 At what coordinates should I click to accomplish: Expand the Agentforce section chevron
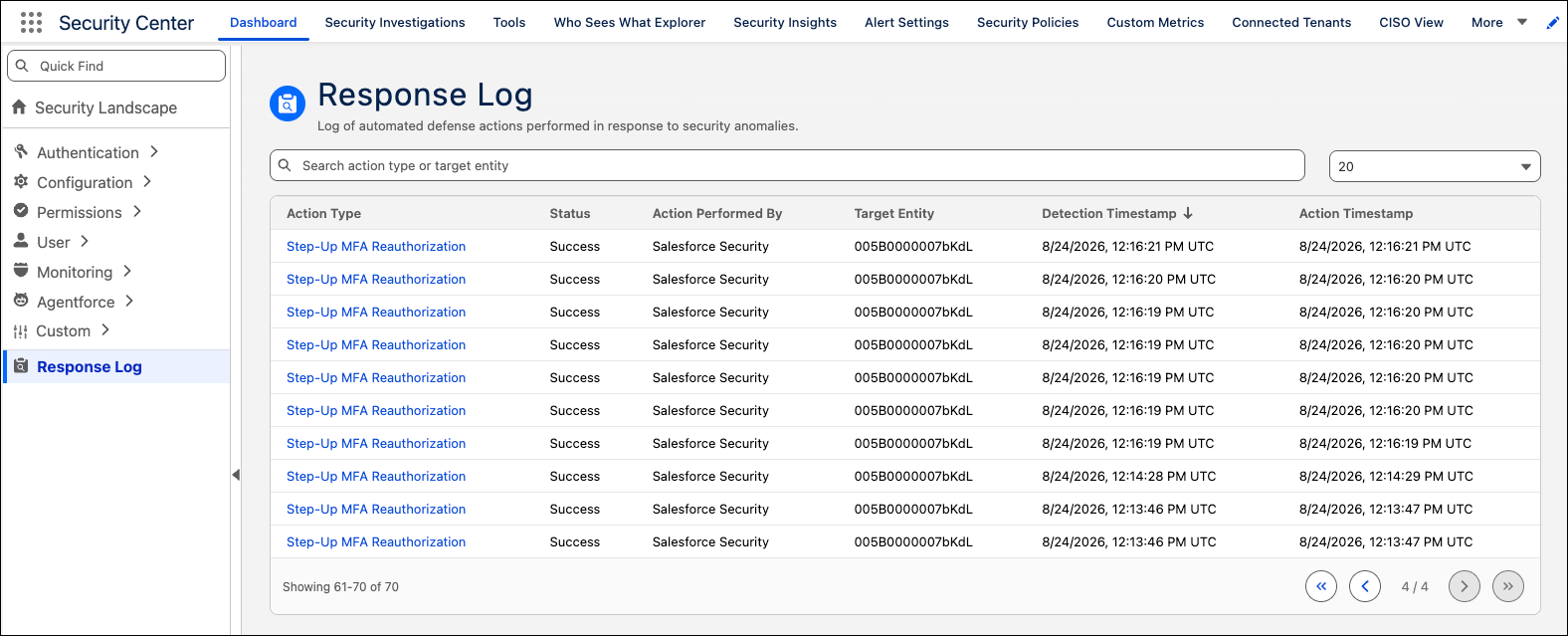129,301
